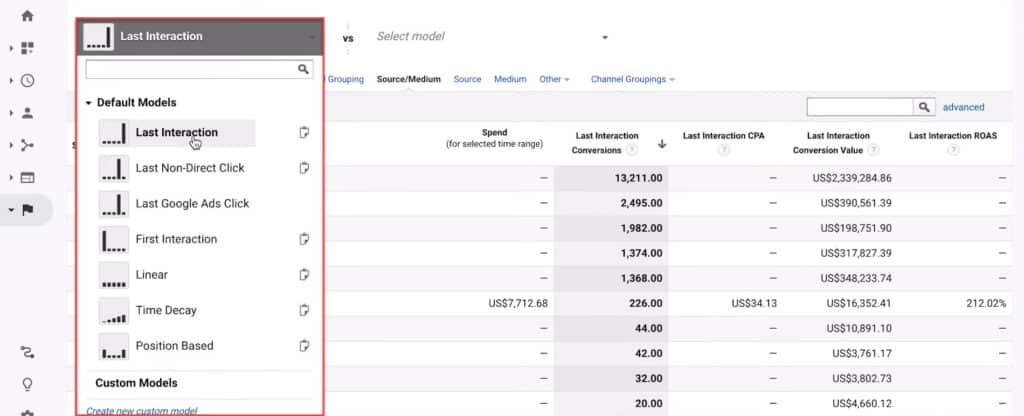Click 'Create new custom model' link

click(x=141, y=410)
